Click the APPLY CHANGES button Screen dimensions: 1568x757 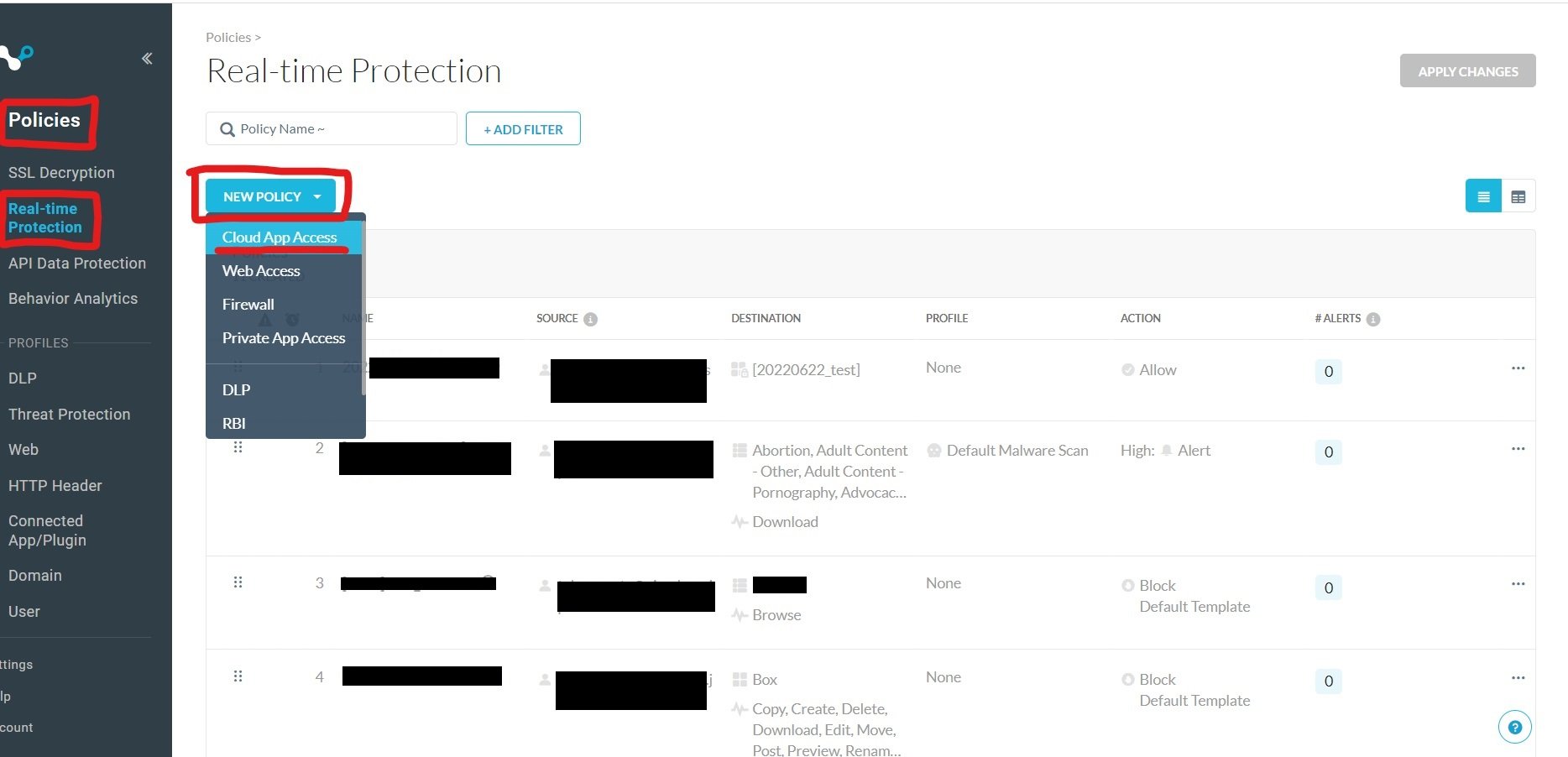click(x=1467, y=71)
